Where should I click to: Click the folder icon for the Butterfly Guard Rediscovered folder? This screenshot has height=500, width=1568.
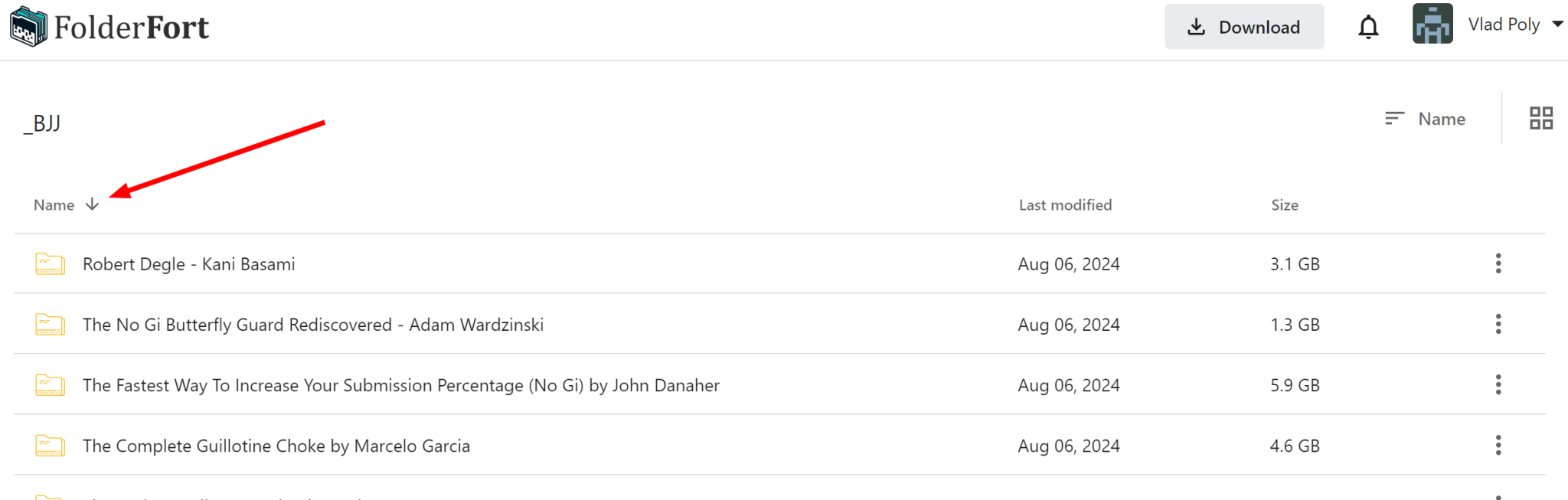[51, 325]
